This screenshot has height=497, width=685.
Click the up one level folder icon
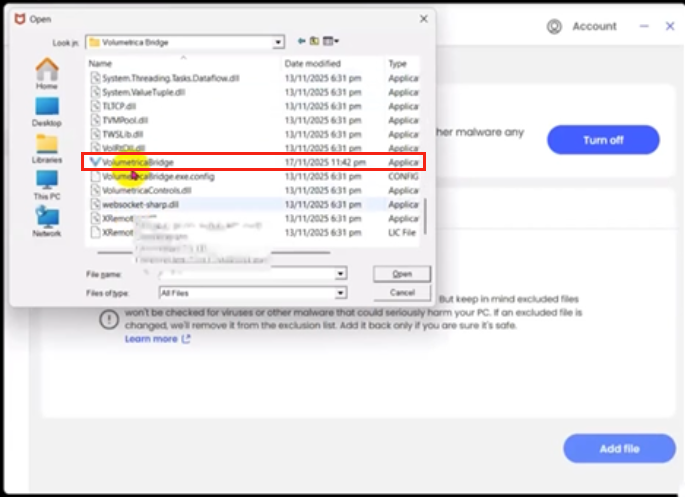314,41
